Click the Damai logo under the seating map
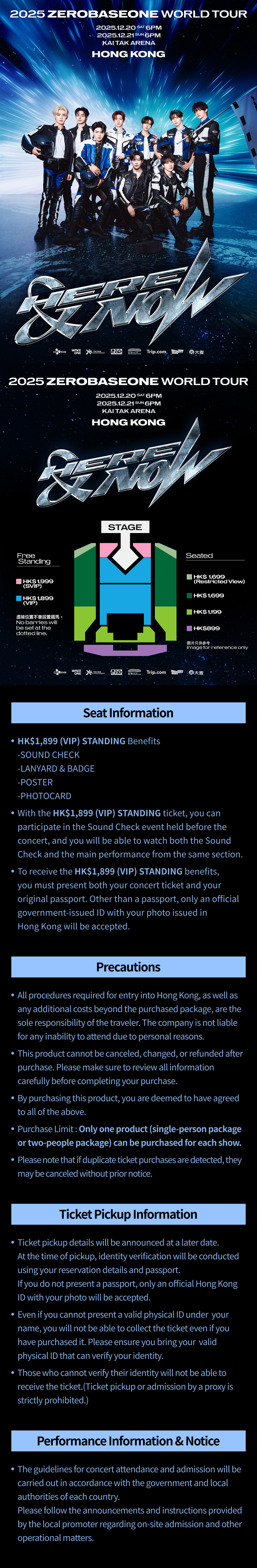Viewport: 257px width, 1568px height. [x=196, y=673]
